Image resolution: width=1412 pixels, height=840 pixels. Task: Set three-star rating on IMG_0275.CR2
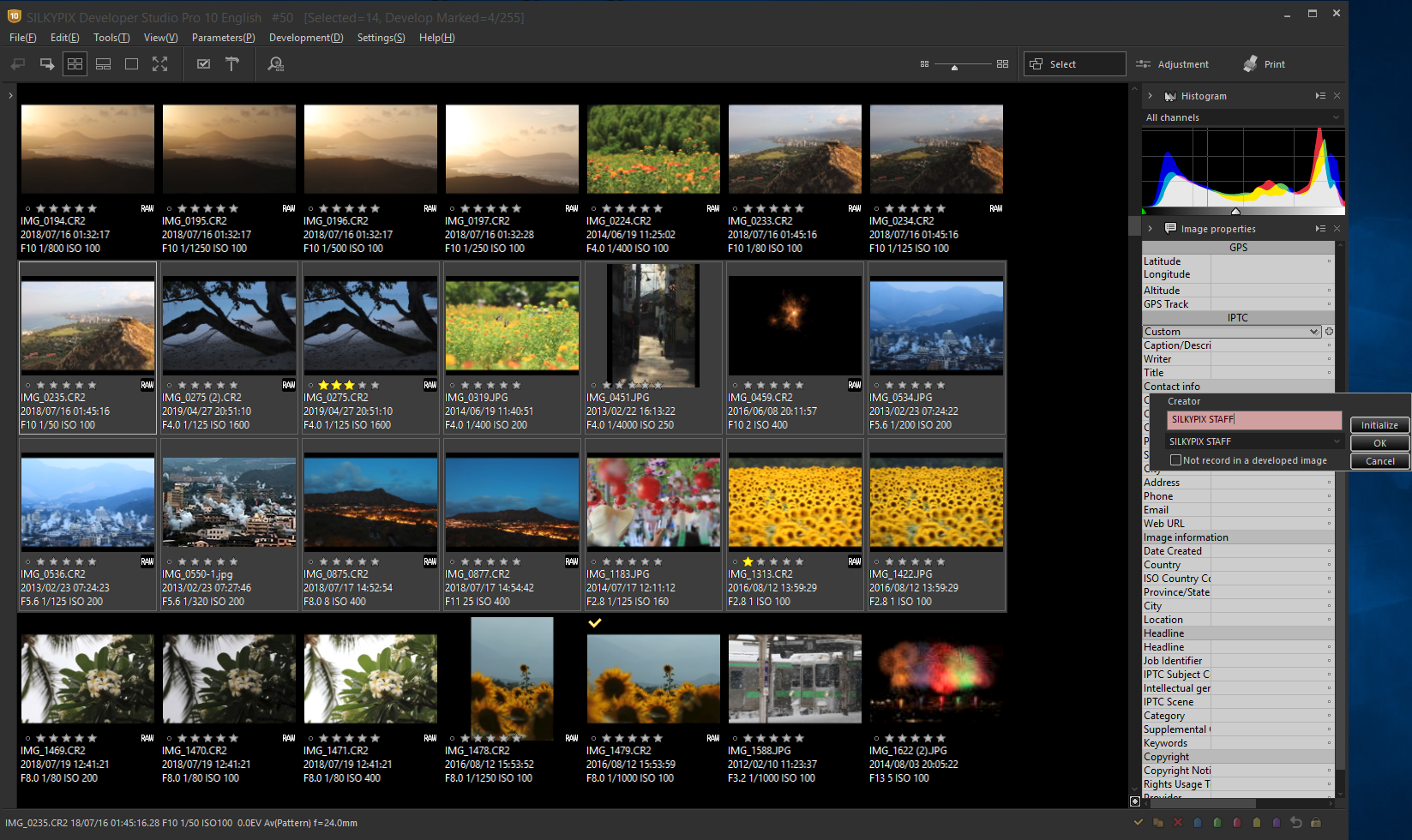(x=349, y=385)
